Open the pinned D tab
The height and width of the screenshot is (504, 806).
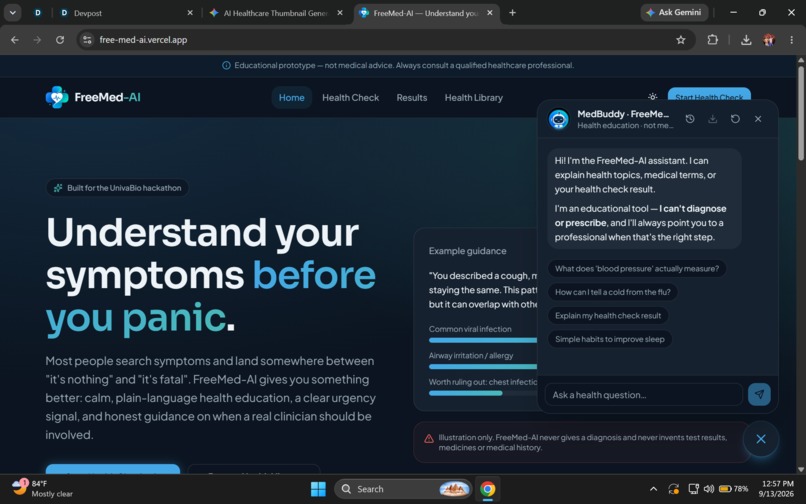(x=38, y=13)
